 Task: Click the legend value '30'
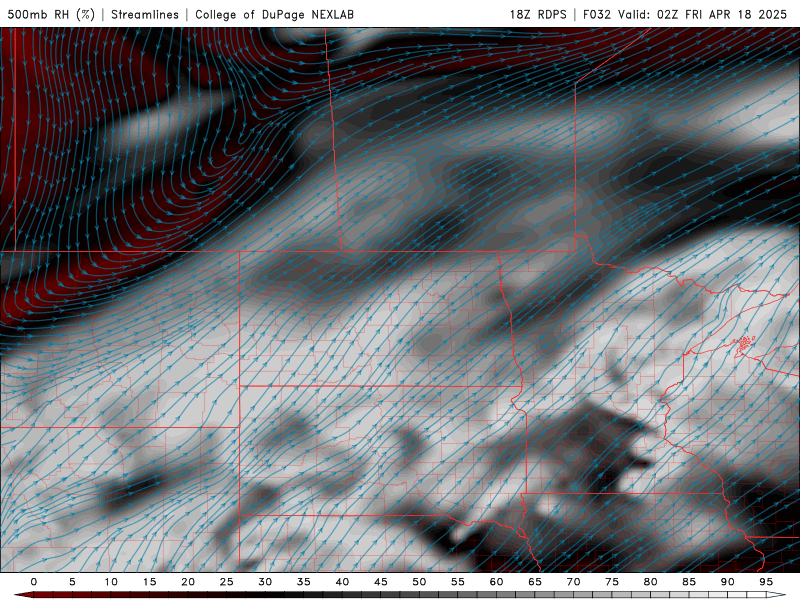[265, 582]
